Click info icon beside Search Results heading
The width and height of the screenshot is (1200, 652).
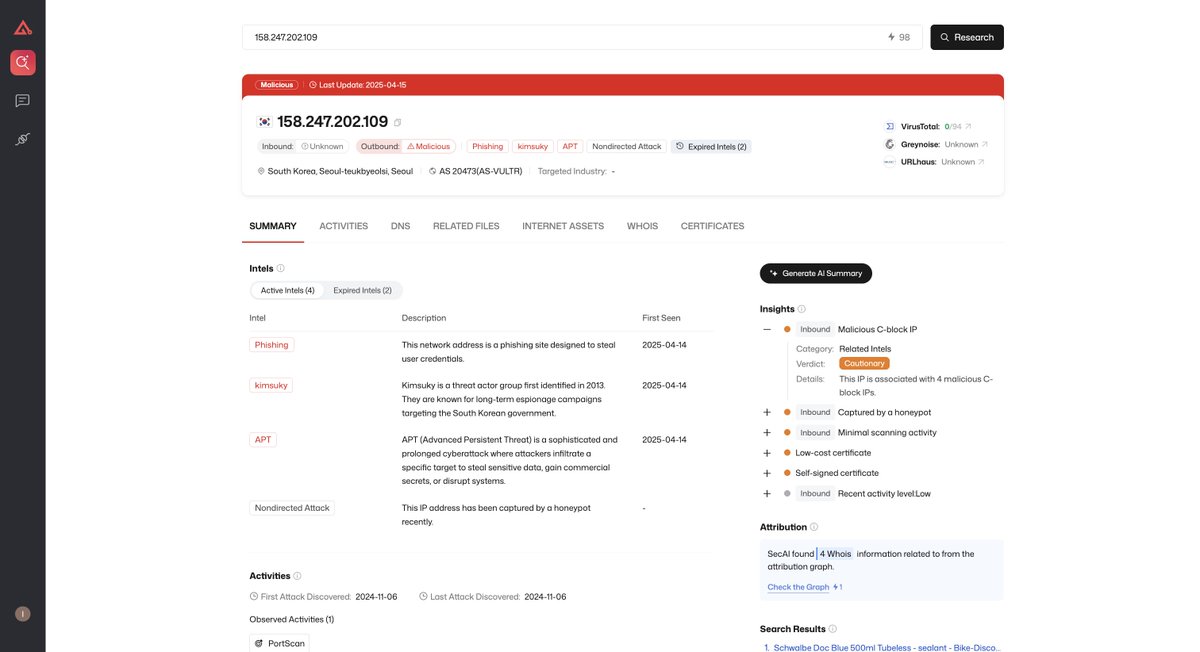coord(833,629)
